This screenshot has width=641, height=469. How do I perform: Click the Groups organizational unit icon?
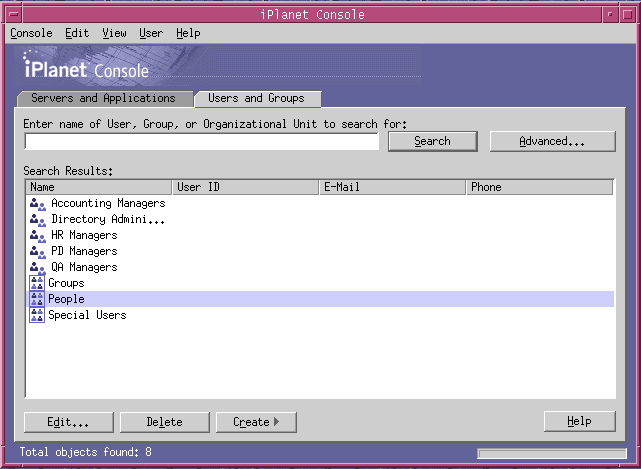[37, 283]
